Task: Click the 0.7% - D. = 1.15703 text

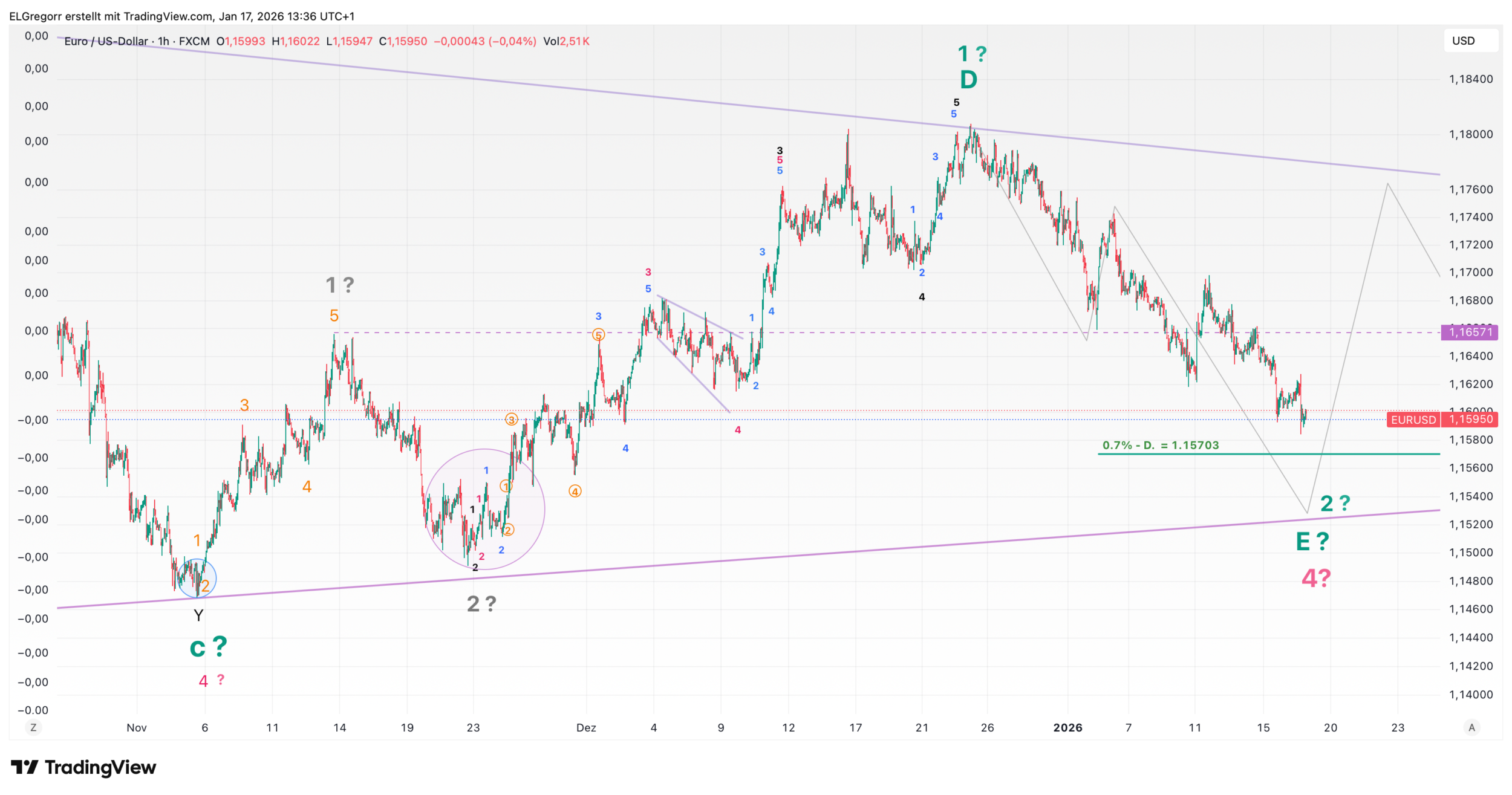Action: pos(1160,446)
